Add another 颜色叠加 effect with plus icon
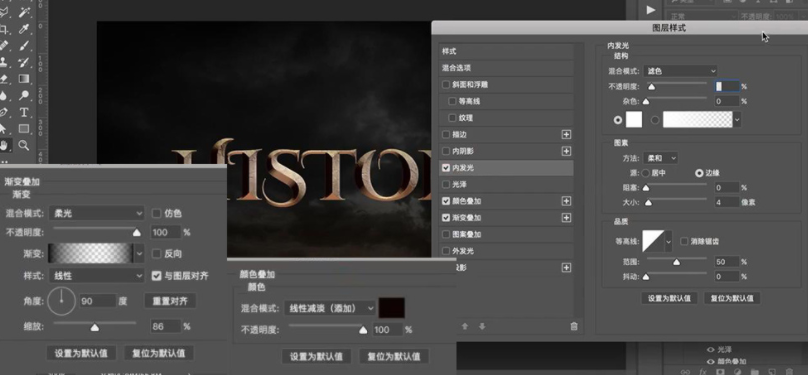The image size is (808, 375). coord(566,201)
